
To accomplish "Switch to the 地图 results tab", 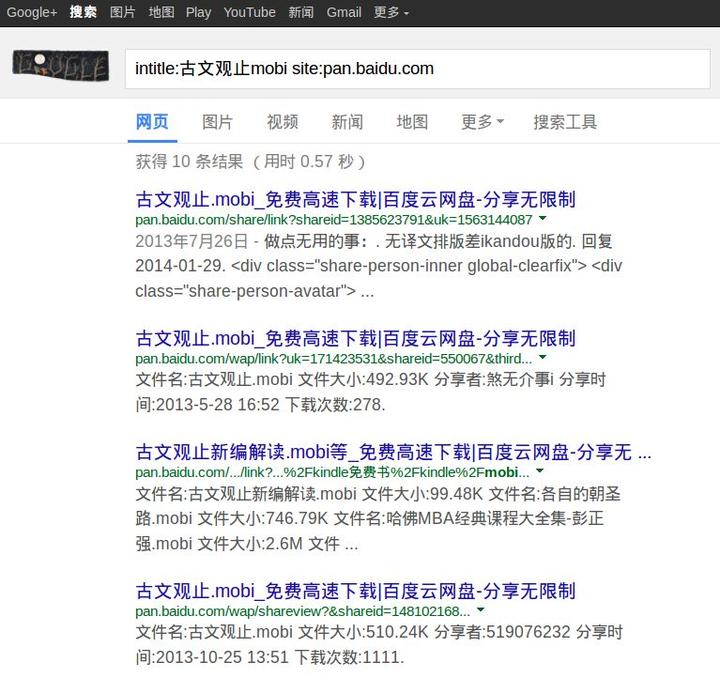I will (412, 122).
